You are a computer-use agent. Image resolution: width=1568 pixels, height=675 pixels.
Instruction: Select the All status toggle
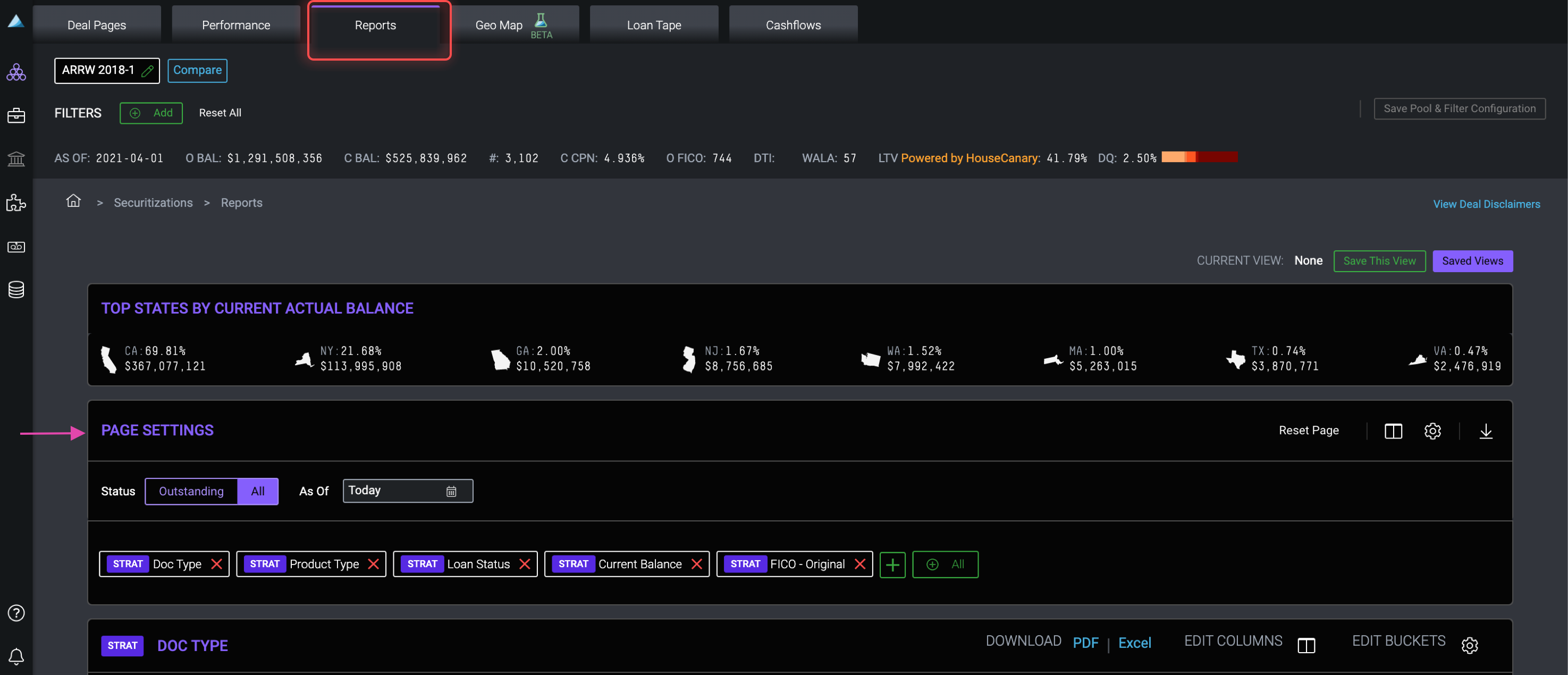[x=257, y=491]
